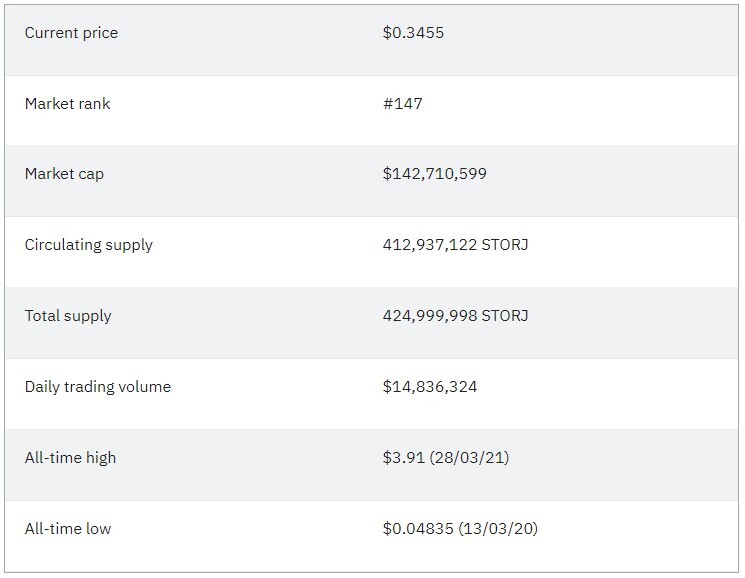Click the Circulating supply label
Viewport: 745px width, 578px height.
(x=89, y=245)
